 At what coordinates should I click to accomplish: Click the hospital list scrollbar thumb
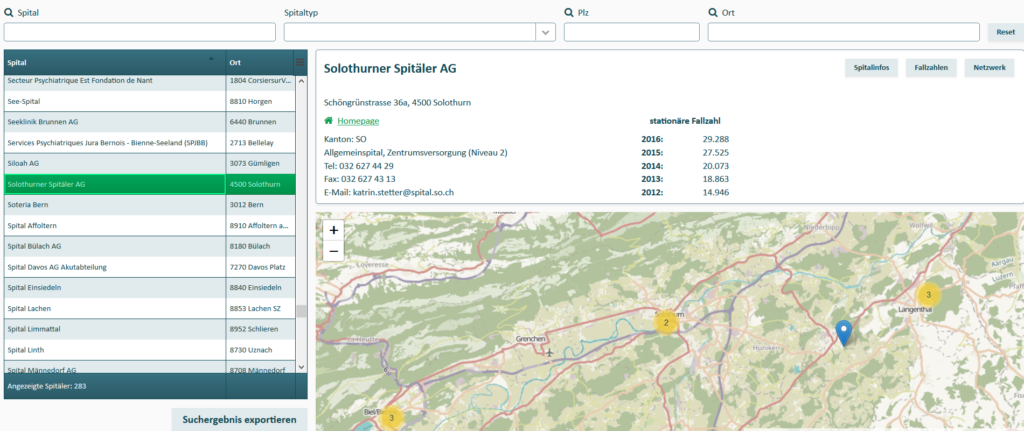point(301,311)
